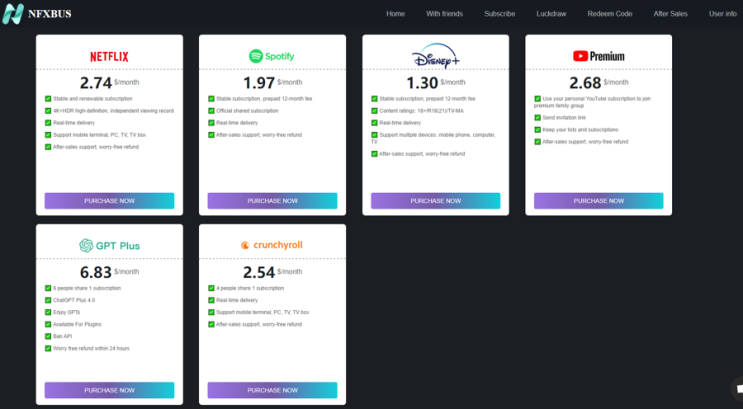This screenshot has height=409, width=743.
Task: Open the Redeem Code page
Action: 610,14
